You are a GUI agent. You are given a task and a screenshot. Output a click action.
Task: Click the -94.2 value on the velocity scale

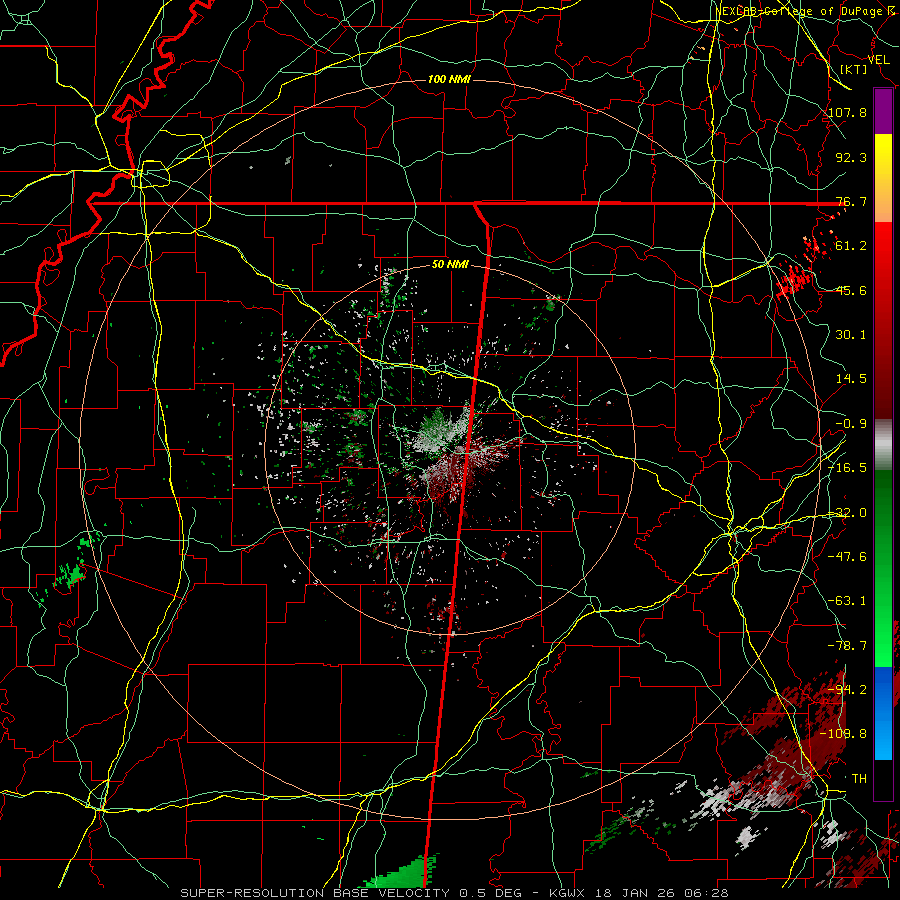point(847,690)
